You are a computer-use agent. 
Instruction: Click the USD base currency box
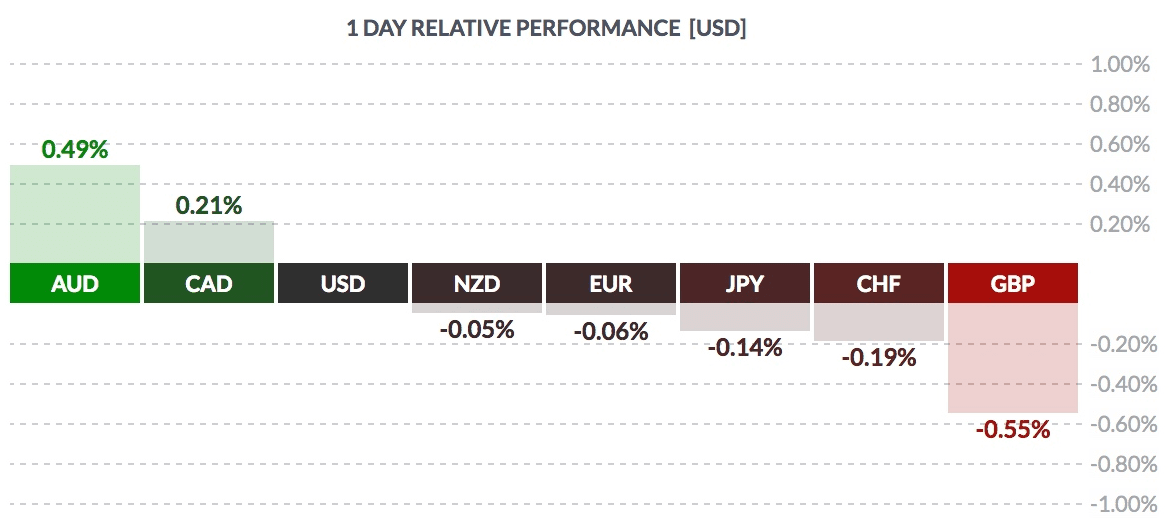[x=343, y=283]
